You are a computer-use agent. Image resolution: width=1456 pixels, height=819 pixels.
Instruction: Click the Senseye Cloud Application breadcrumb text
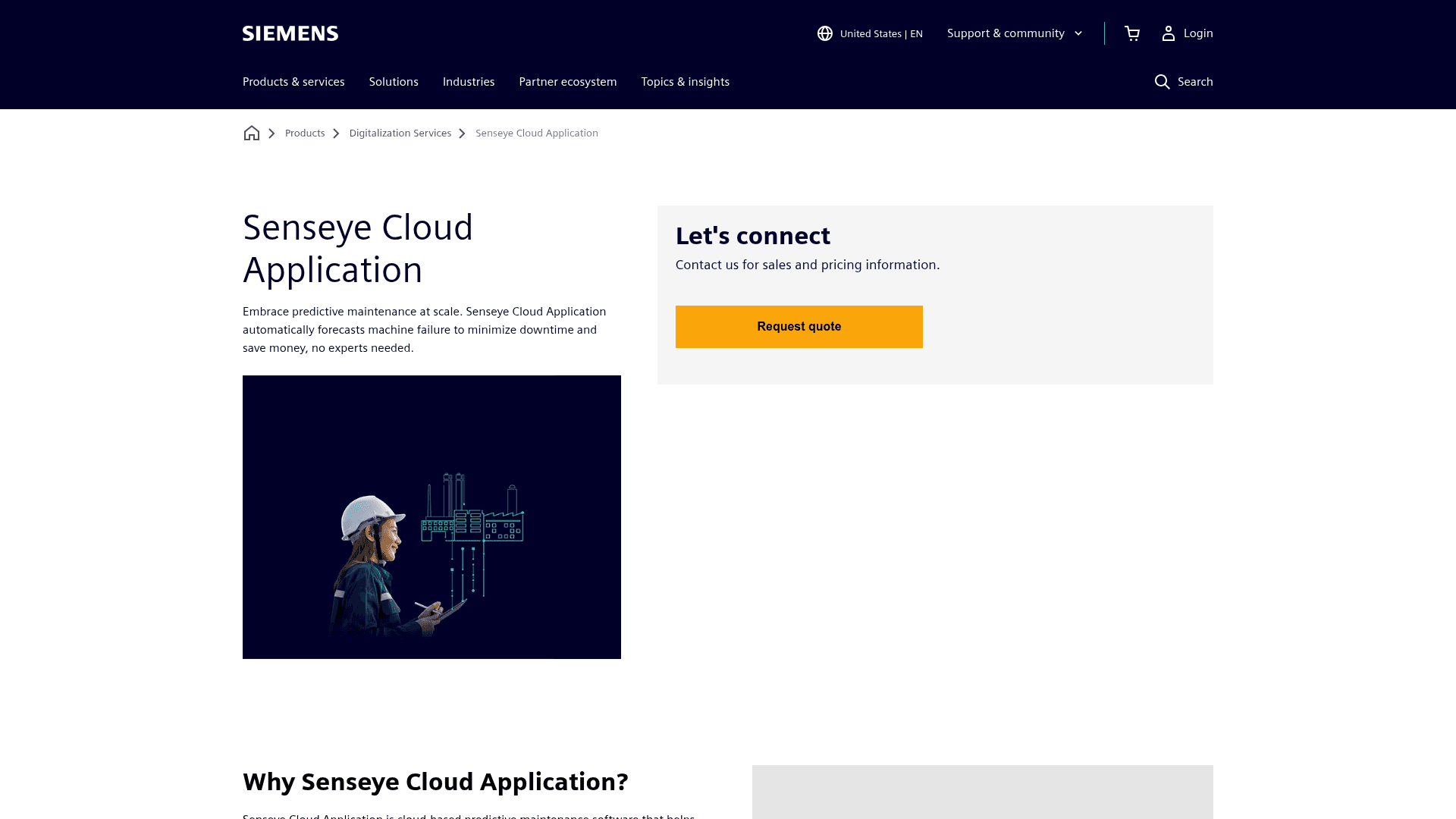(537, 133)
